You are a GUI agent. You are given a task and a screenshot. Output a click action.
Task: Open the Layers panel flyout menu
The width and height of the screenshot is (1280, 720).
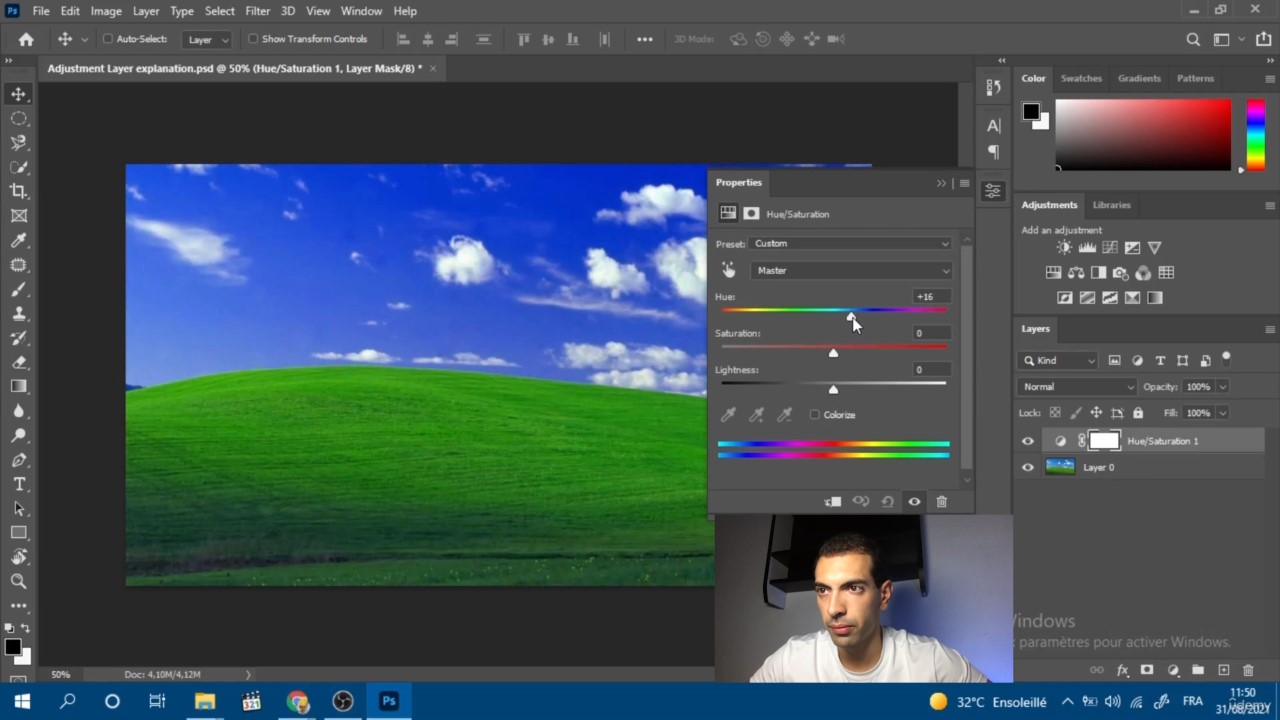pyautogui.click(x=1270, y=329)
